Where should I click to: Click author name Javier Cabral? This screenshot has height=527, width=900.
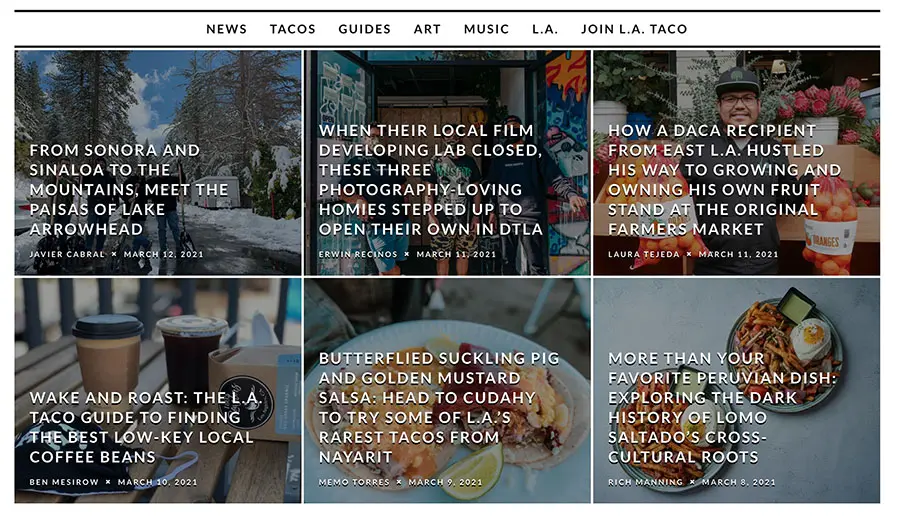tap(67, 254)
